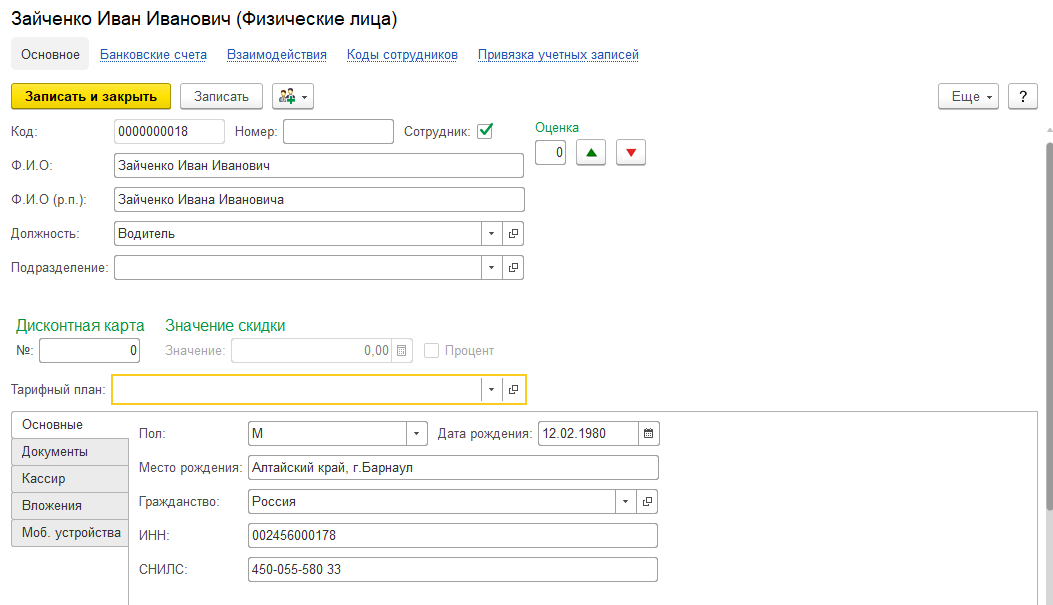Expand the Пол dropdown list

(416, 434)
